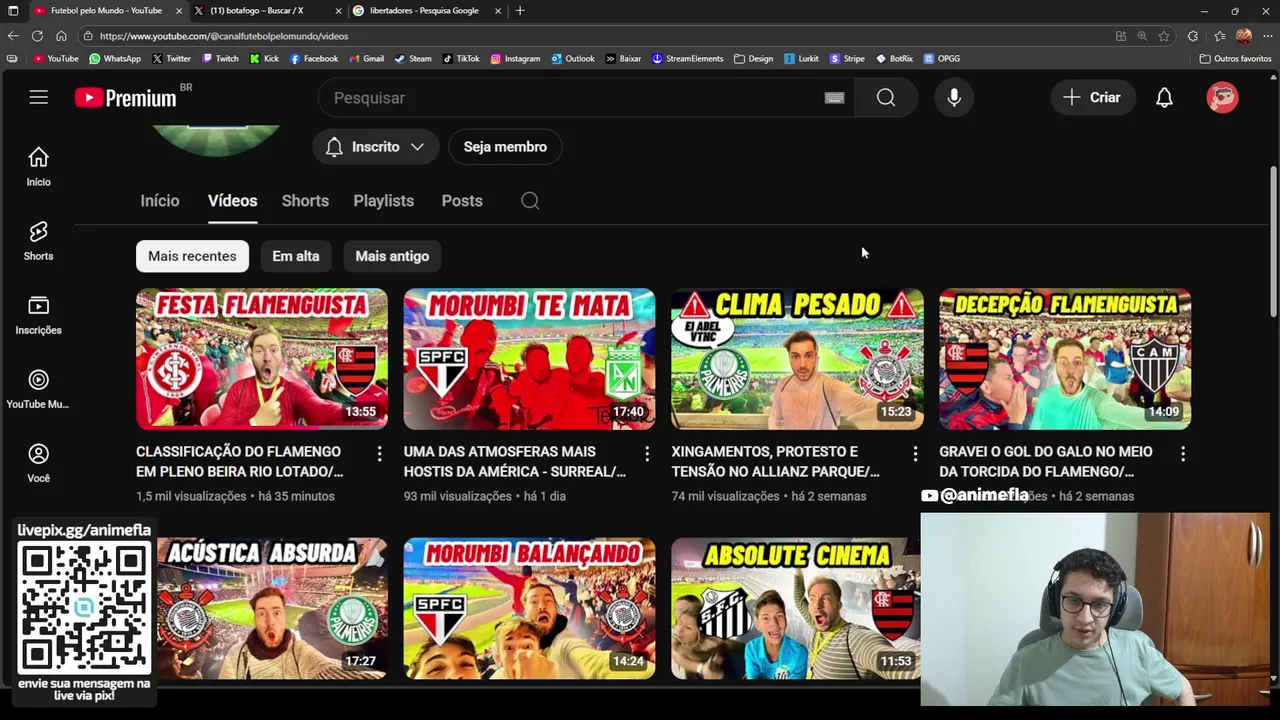Open Você in the left sidebar
The height and width of the screenshot is (720, 1280).
[x=38, y=463]
